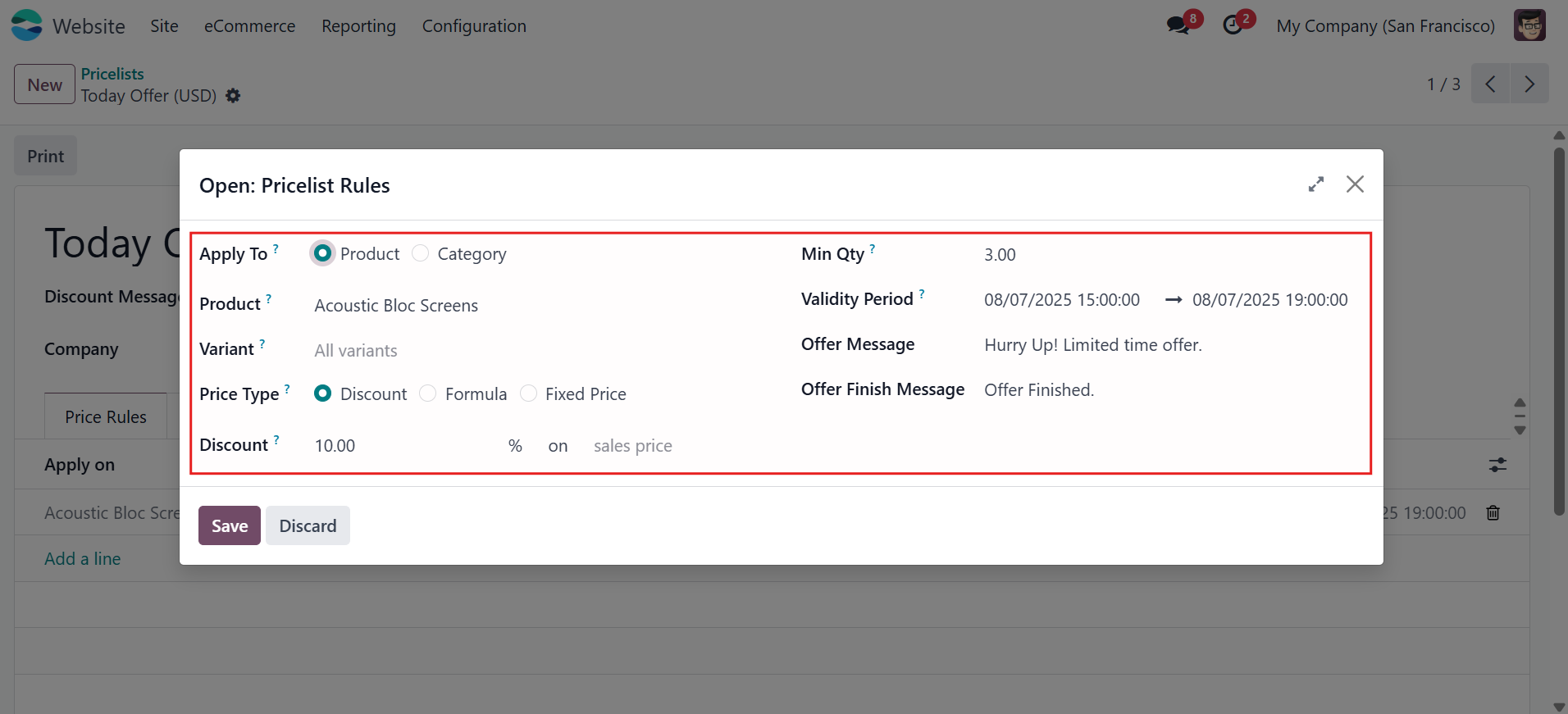Go to next pricelist record arrow

(1529, 84)
